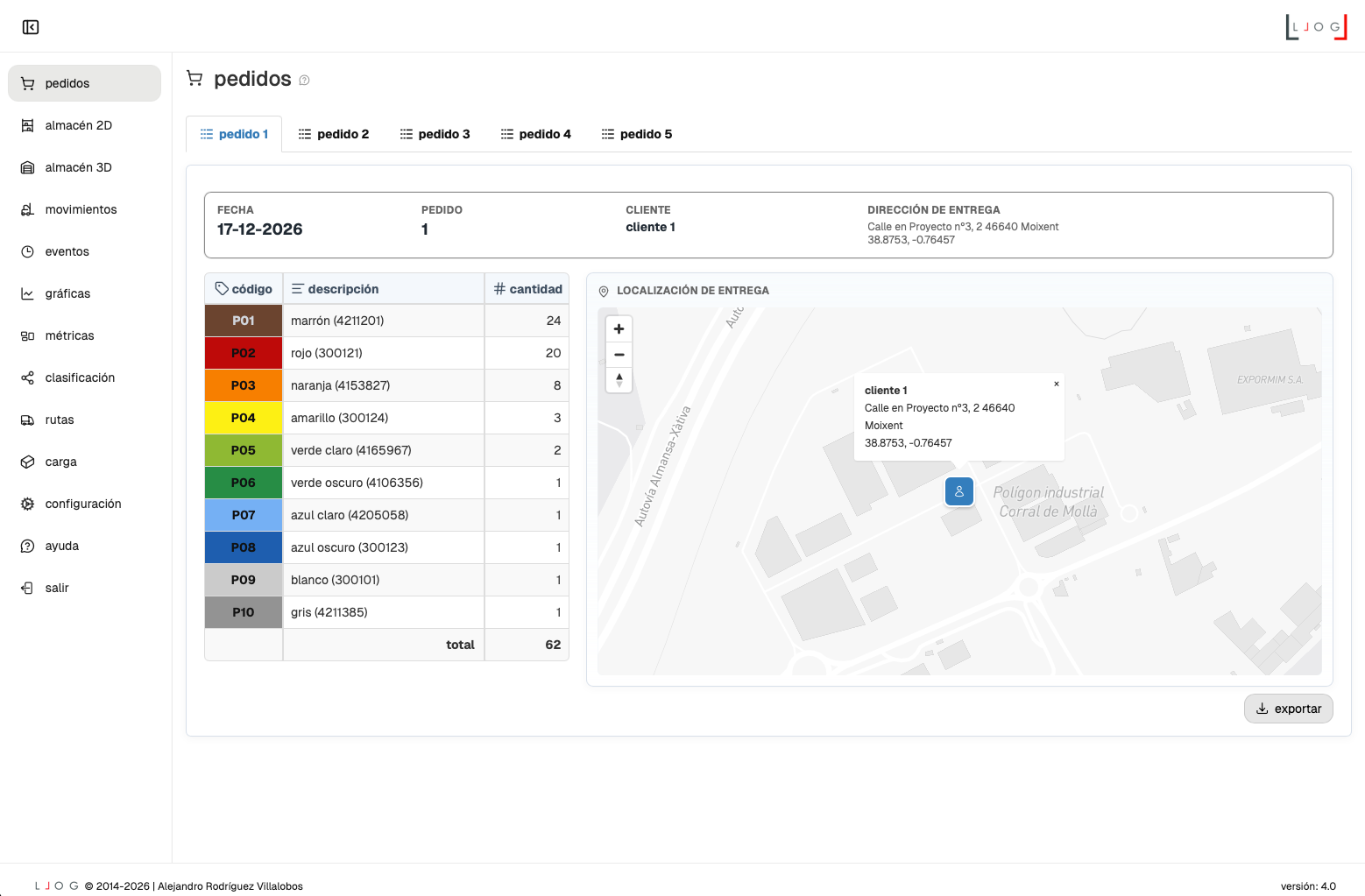Screen dimensions: 1365x896
Task: Zoom out on the delivery map
Action: tap(619, 355)
